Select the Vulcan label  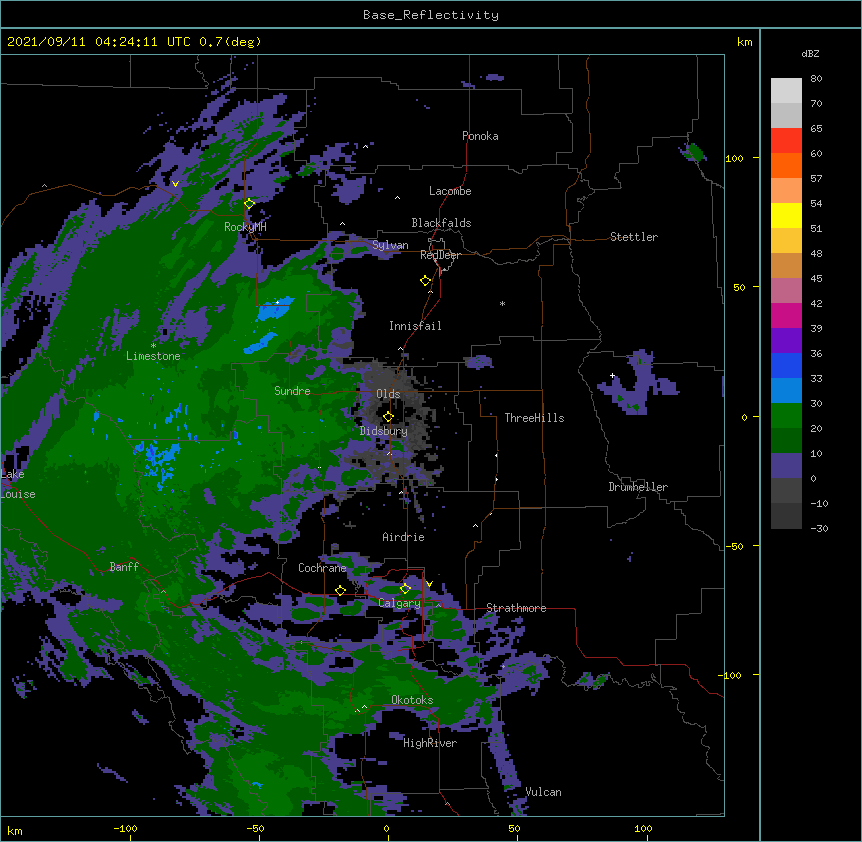click(x=544, y=792)
